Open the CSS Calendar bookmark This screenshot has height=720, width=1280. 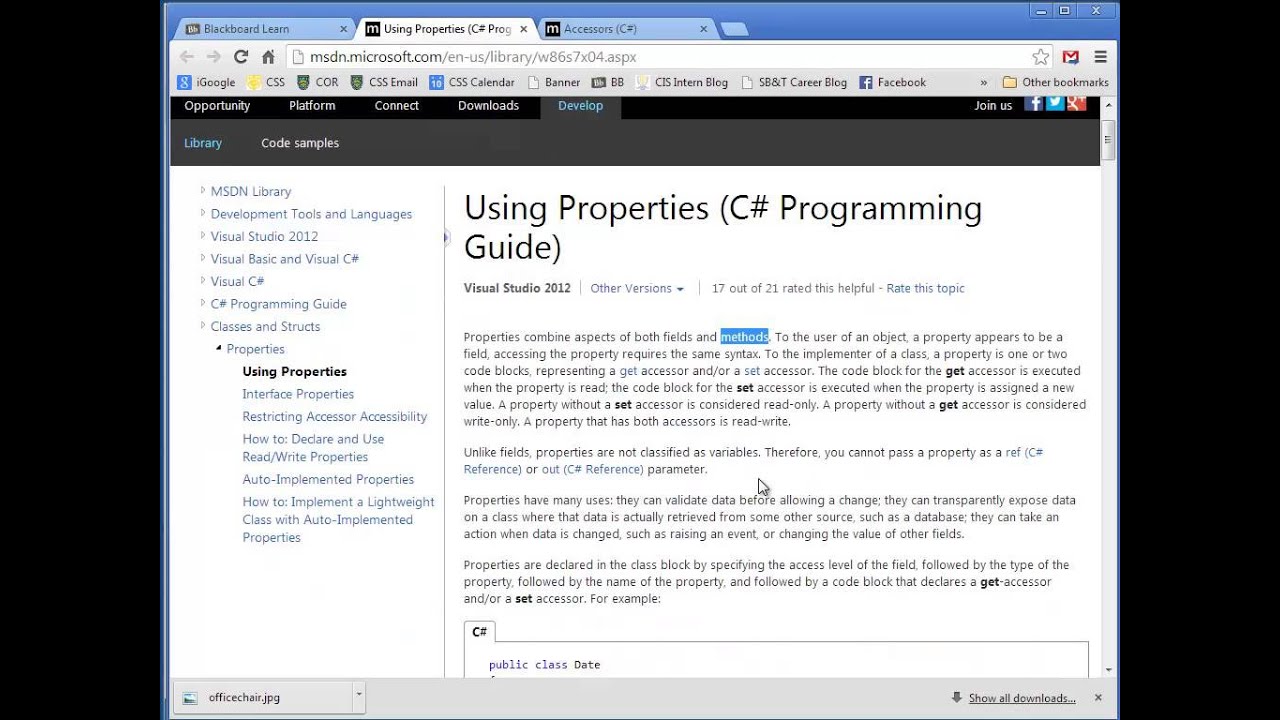coord(472,82)
